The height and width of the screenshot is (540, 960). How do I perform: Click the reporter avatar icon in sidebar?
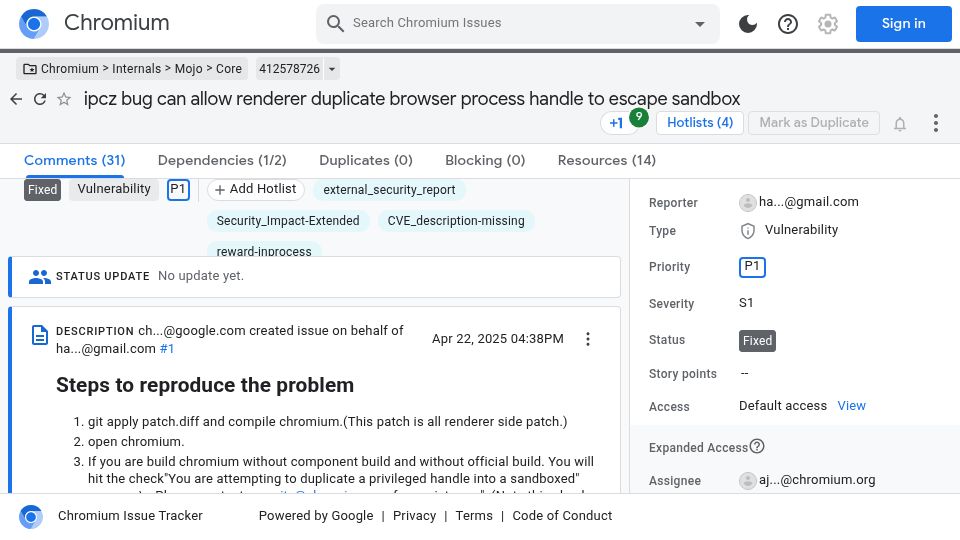(x=748, y=203)
